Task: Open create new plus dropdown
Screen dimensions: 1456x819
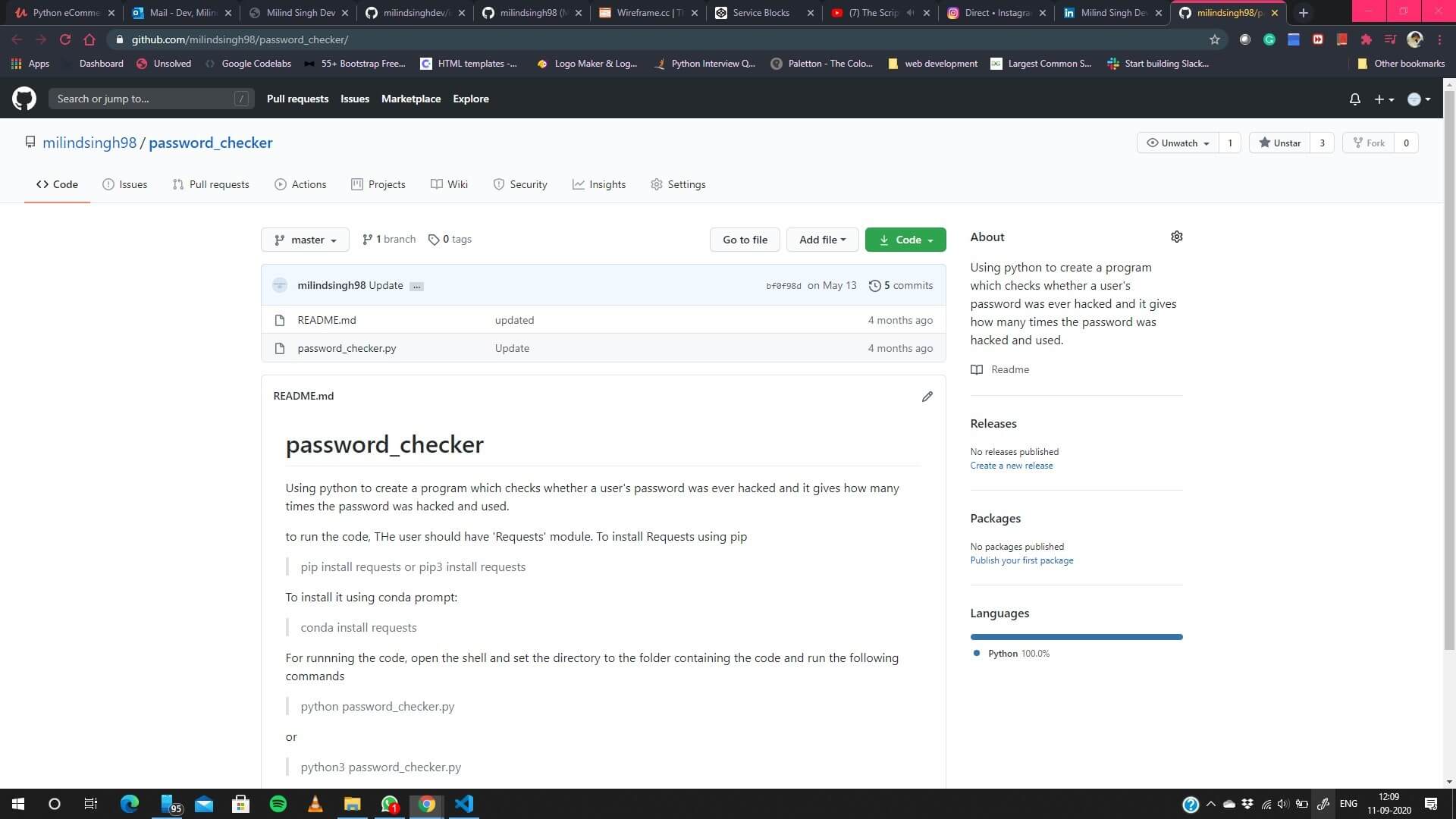Action: point(1384,99)
